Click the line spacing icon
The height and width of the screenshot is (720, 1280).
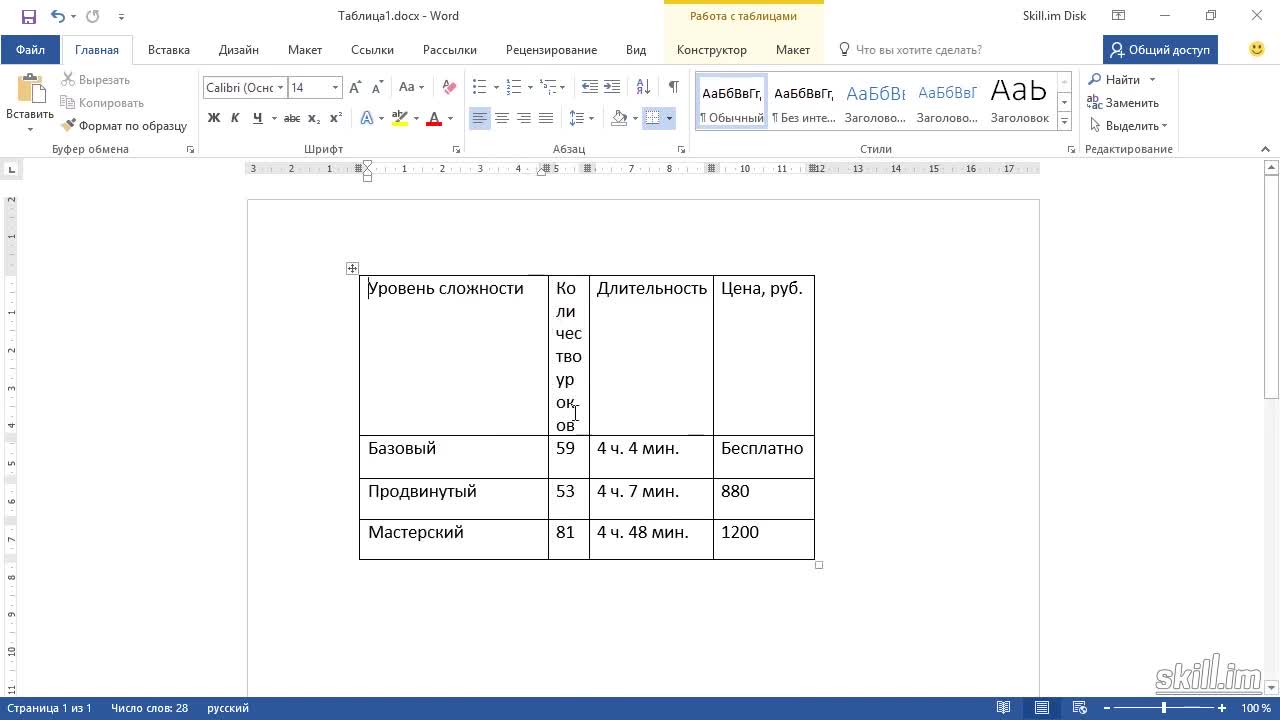pyautogui.click(x=577, y=118)
